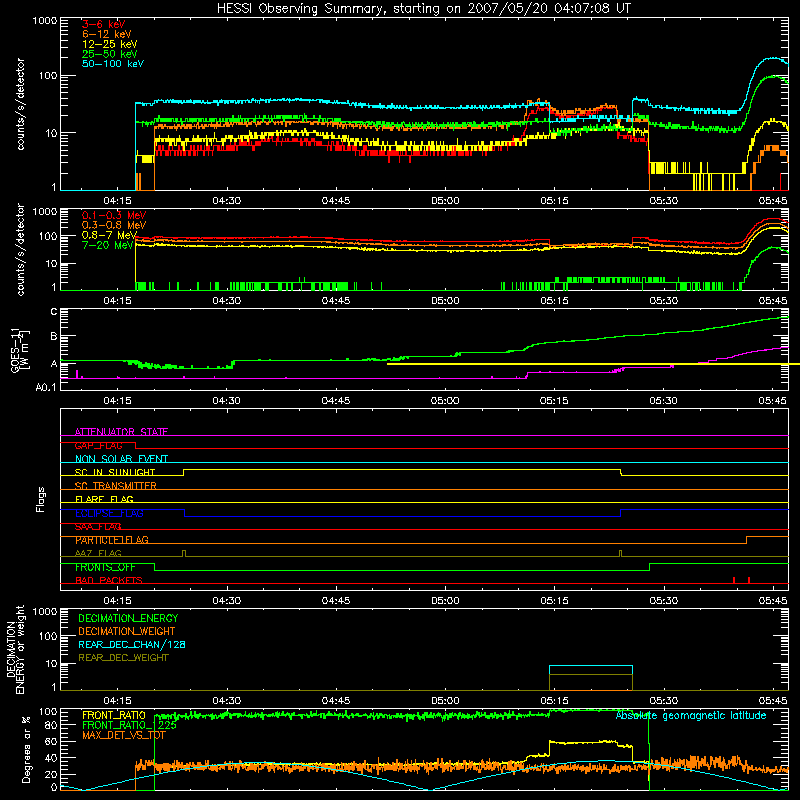The width and height of the screenshot is (800, 800).
Task: Click the yellow horizontal line in GOES plot
Action: click(x=593, y=364)
